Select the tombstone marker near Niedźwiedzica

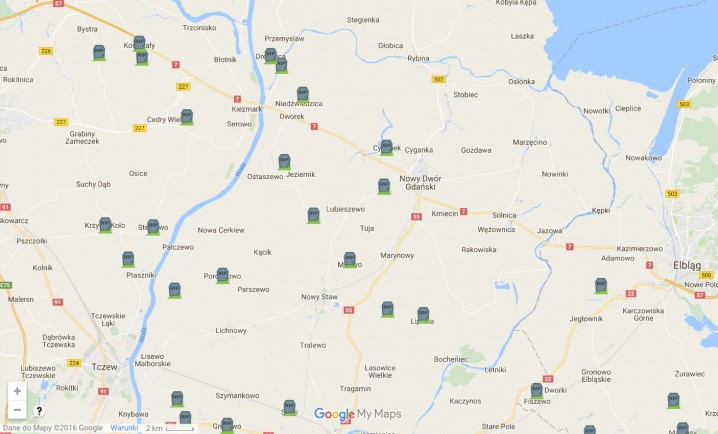pyautogui.click(x=303, y=94)
